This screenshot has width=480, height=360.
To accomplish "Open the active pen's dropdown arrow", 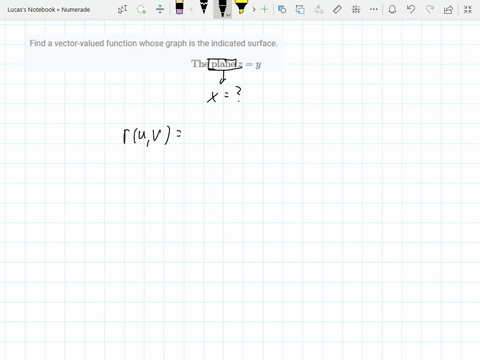I will pos(228,15).
